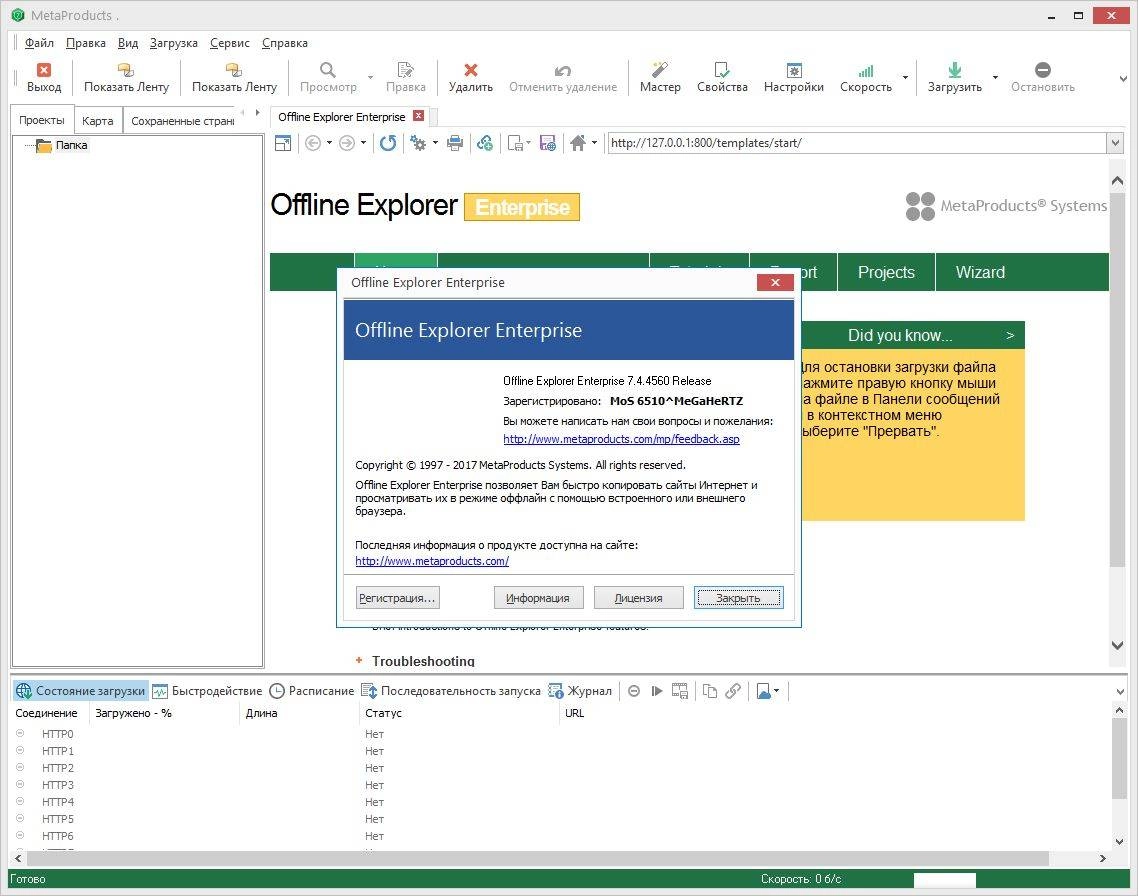Image resolution: width=1138 pixels, height=896 pixels.
Task: Open the Свойства properties icon
Action: pos(721,70)
